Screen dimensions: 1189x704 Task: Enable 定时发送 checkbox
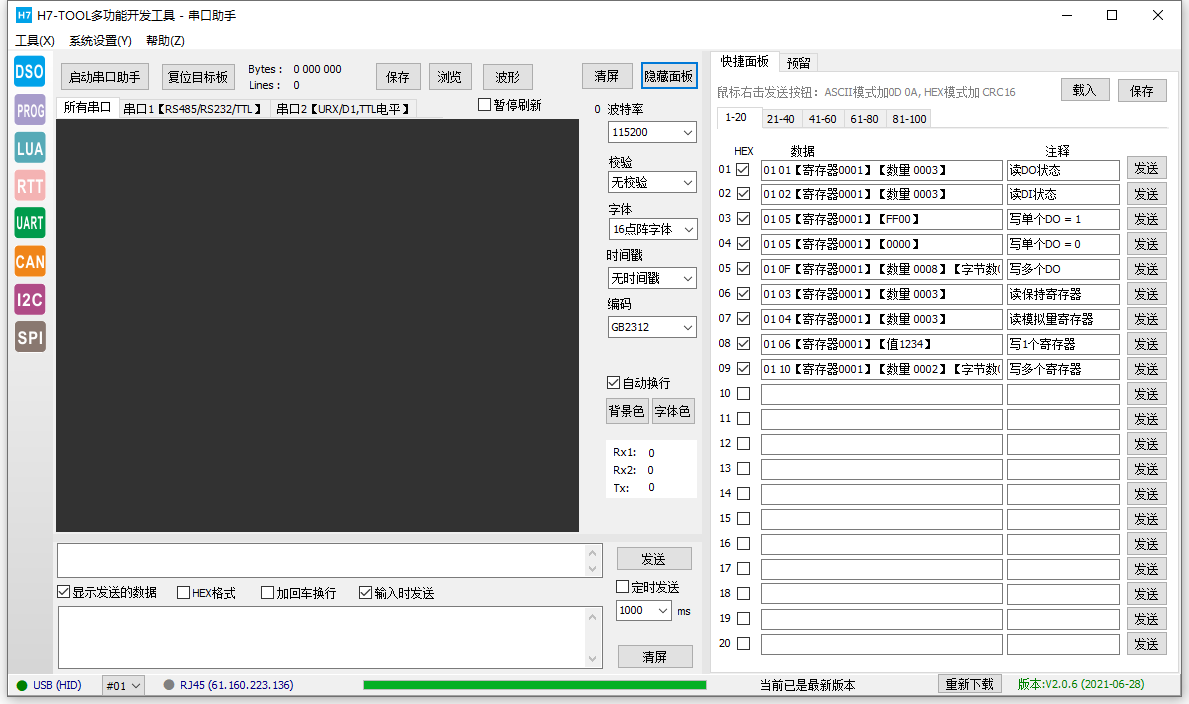[623, 586]
